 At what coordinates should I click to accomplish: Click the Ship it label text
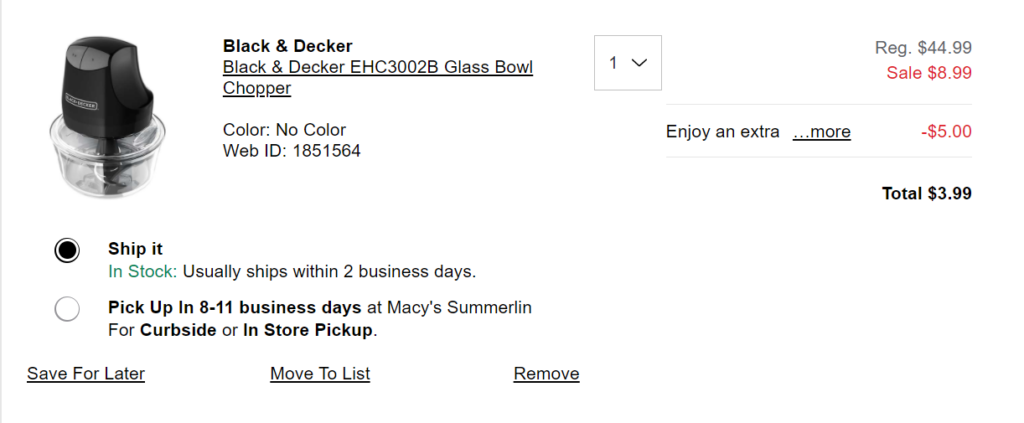pos(135,249)
